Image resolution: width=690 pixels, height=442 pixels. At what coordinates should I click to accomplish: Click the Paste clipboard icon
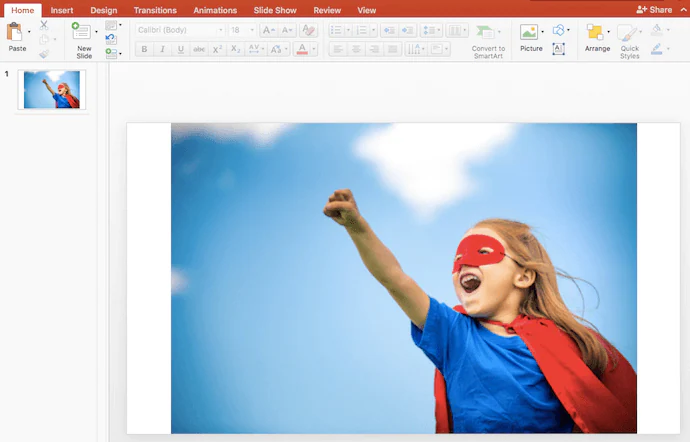[x=15, y=32]
